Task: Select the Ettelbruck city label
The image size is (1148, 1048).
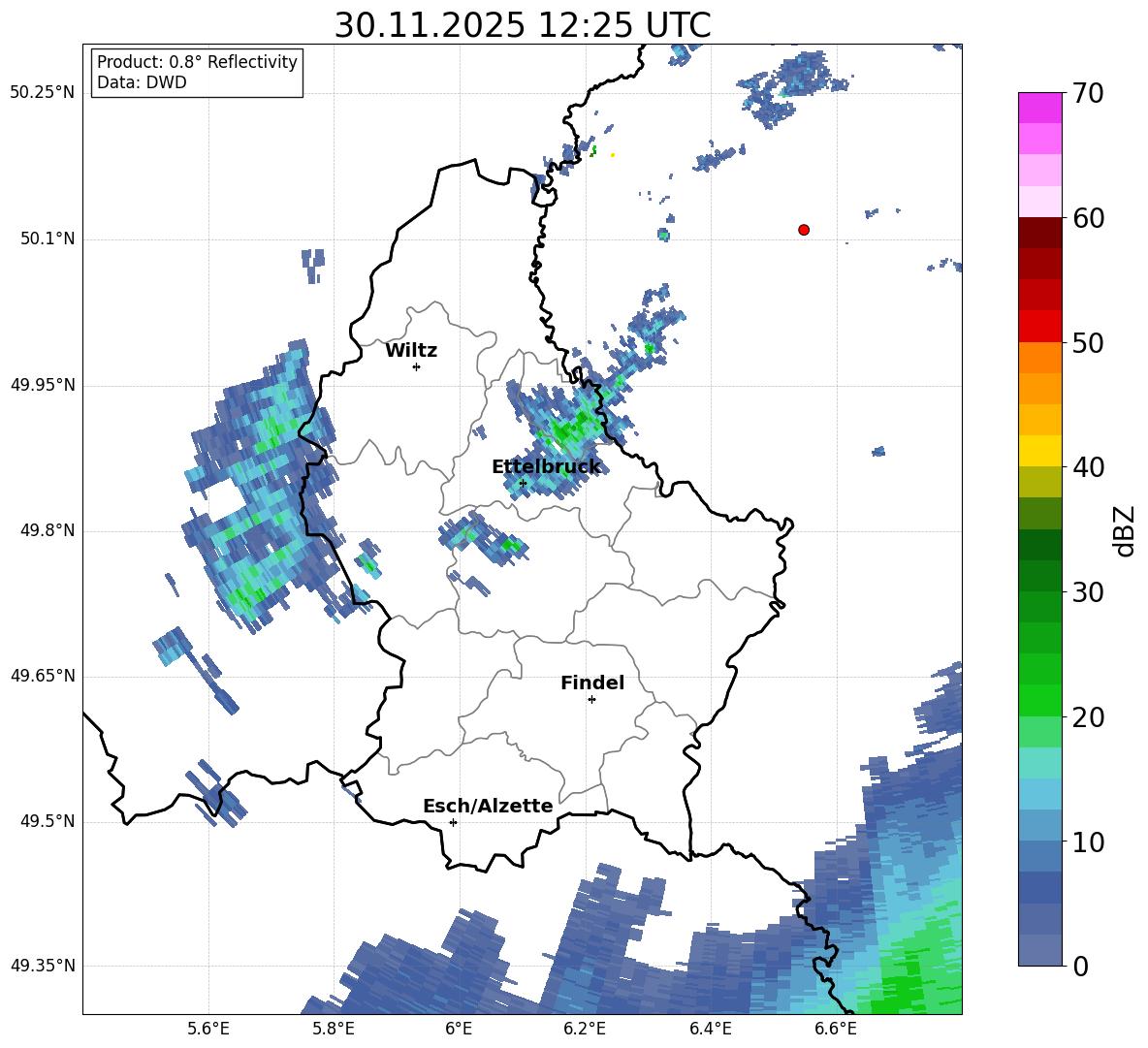Action: coord(546,467)
